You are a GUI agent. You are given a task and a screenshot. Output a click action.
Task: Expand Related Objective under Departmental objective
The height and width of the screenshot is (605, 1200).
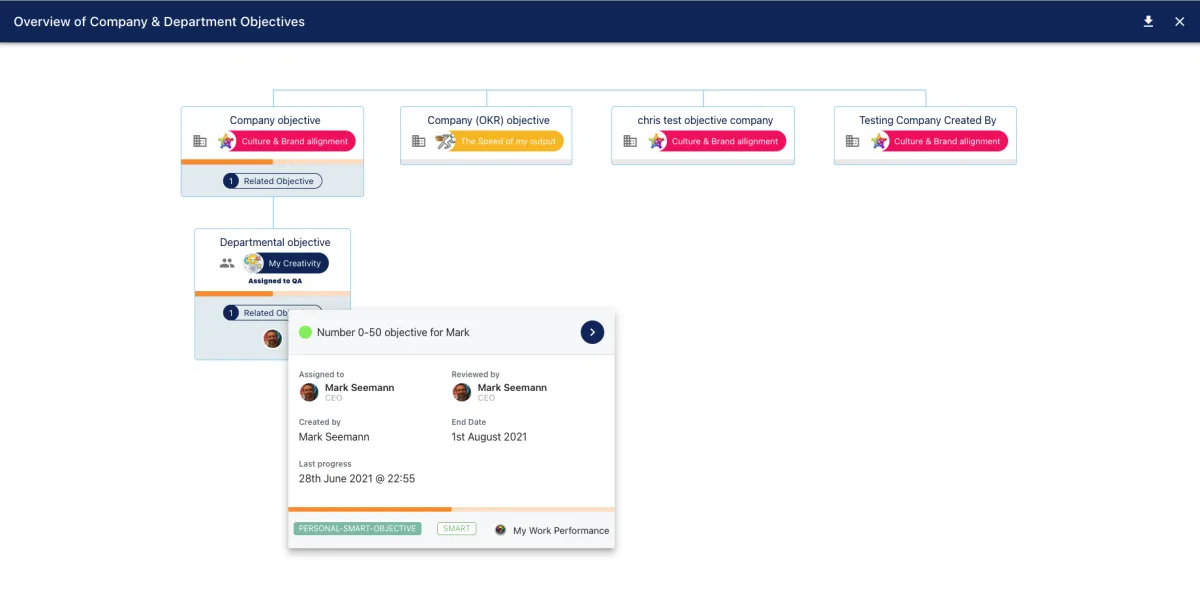pos(272,313)
